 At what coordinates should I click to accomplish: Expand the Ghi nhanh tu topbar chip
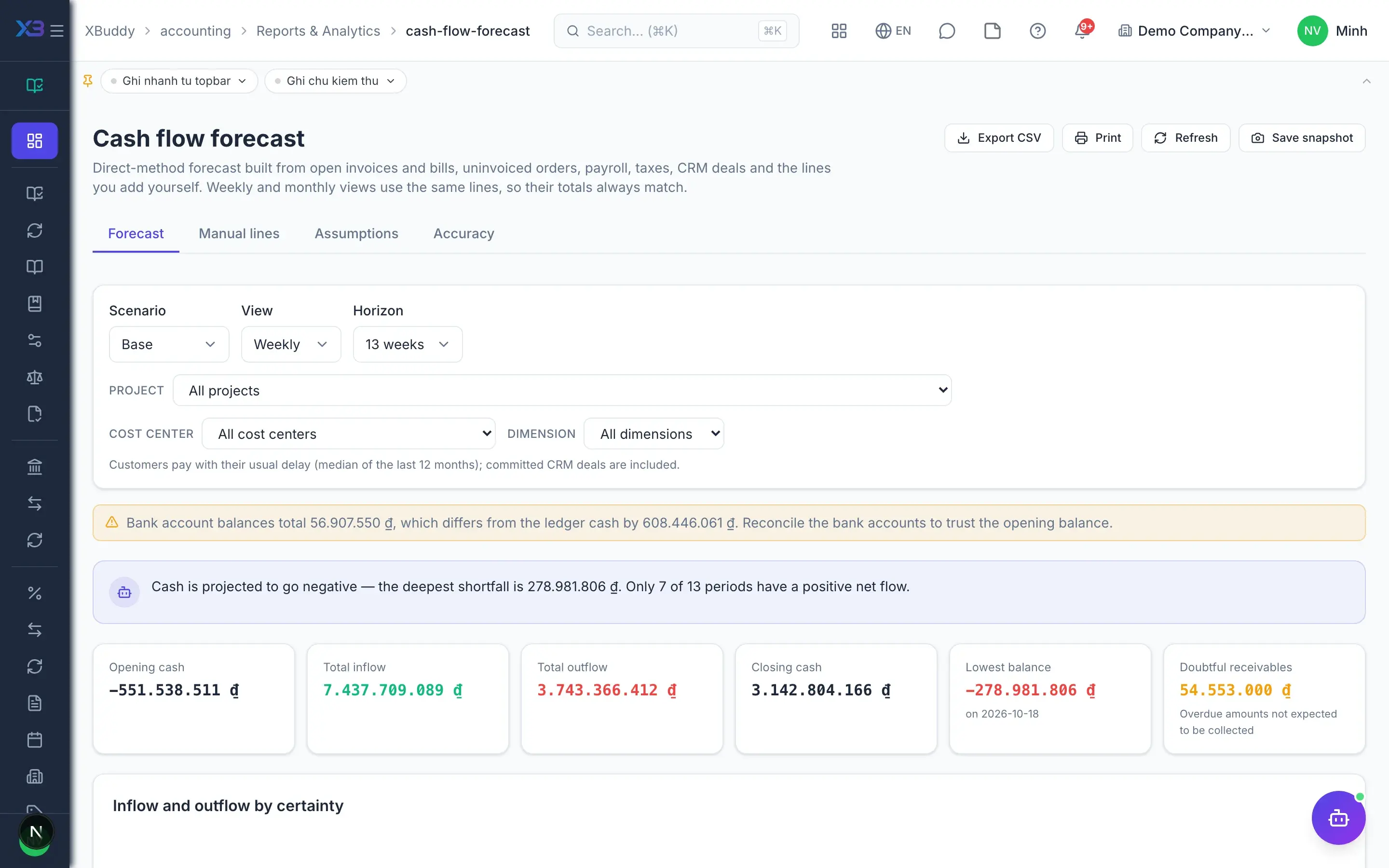179,81
